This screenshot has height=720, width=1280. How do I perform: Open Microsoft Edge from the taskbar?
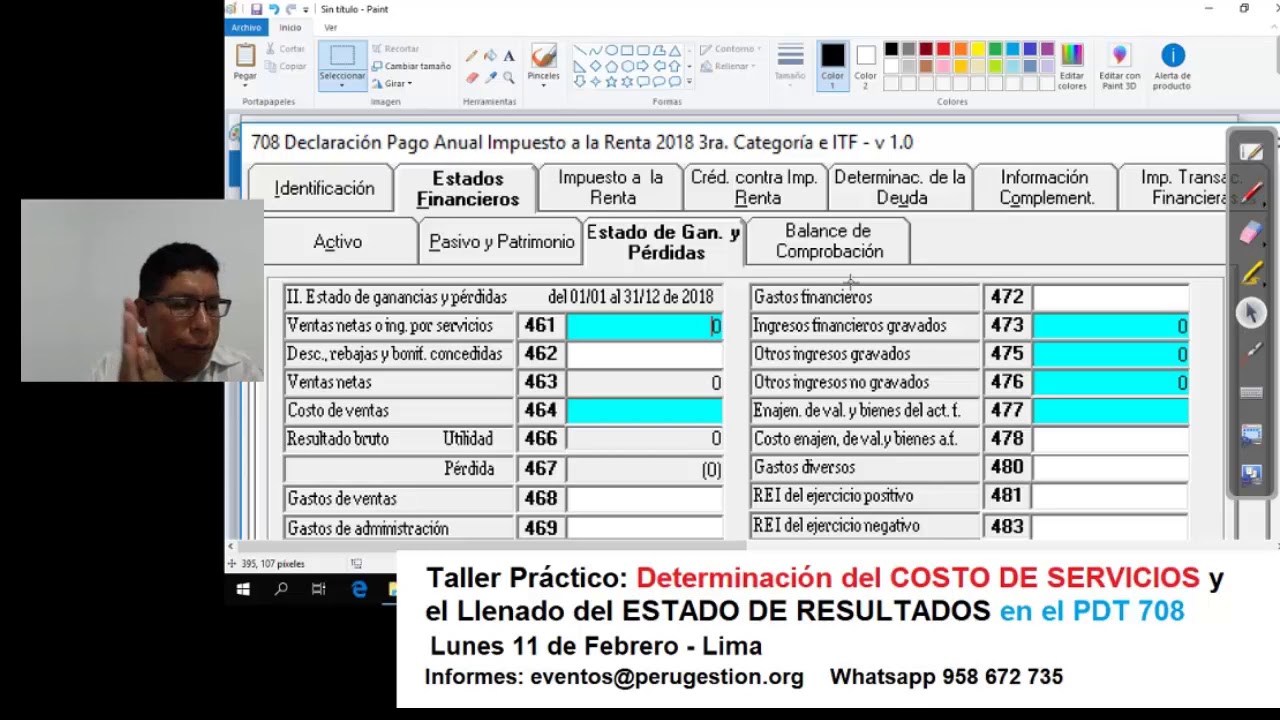pos(359,590)
